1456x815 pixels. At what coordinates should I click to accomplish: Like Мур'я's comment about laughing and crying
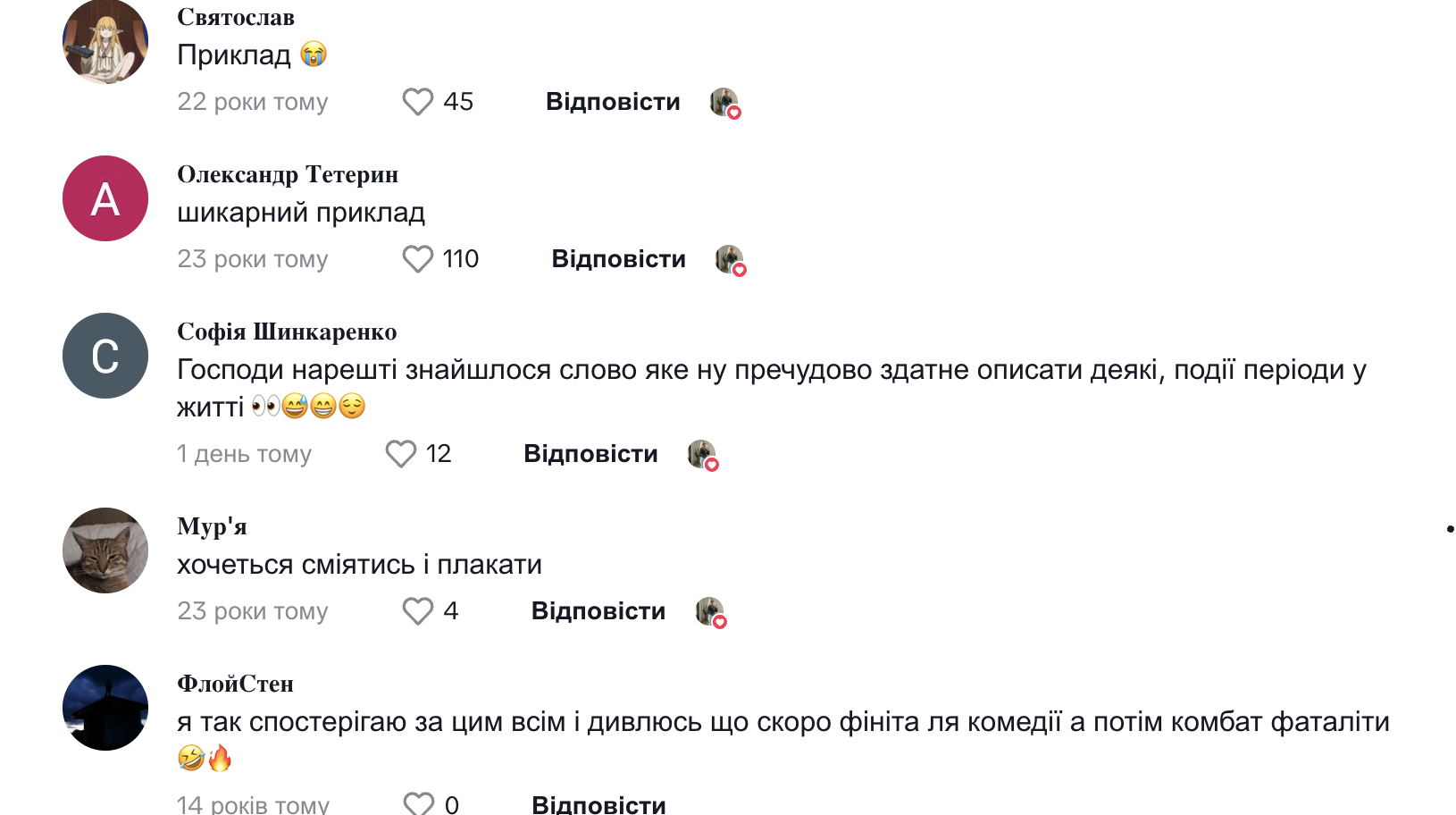pyautogui.click(x=417, y=611)
